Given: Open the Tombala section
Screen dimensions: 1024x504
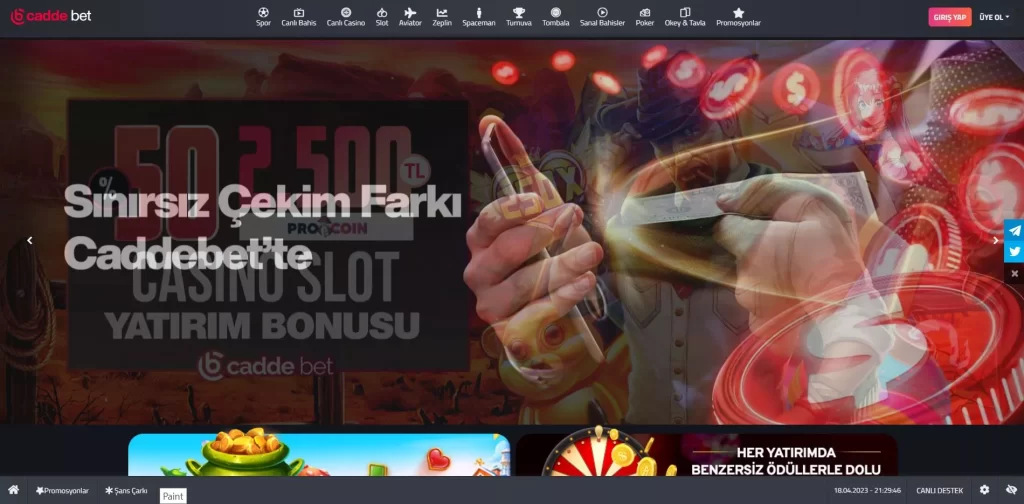Looking at the screenshot, I should click(x=556, y=17).
